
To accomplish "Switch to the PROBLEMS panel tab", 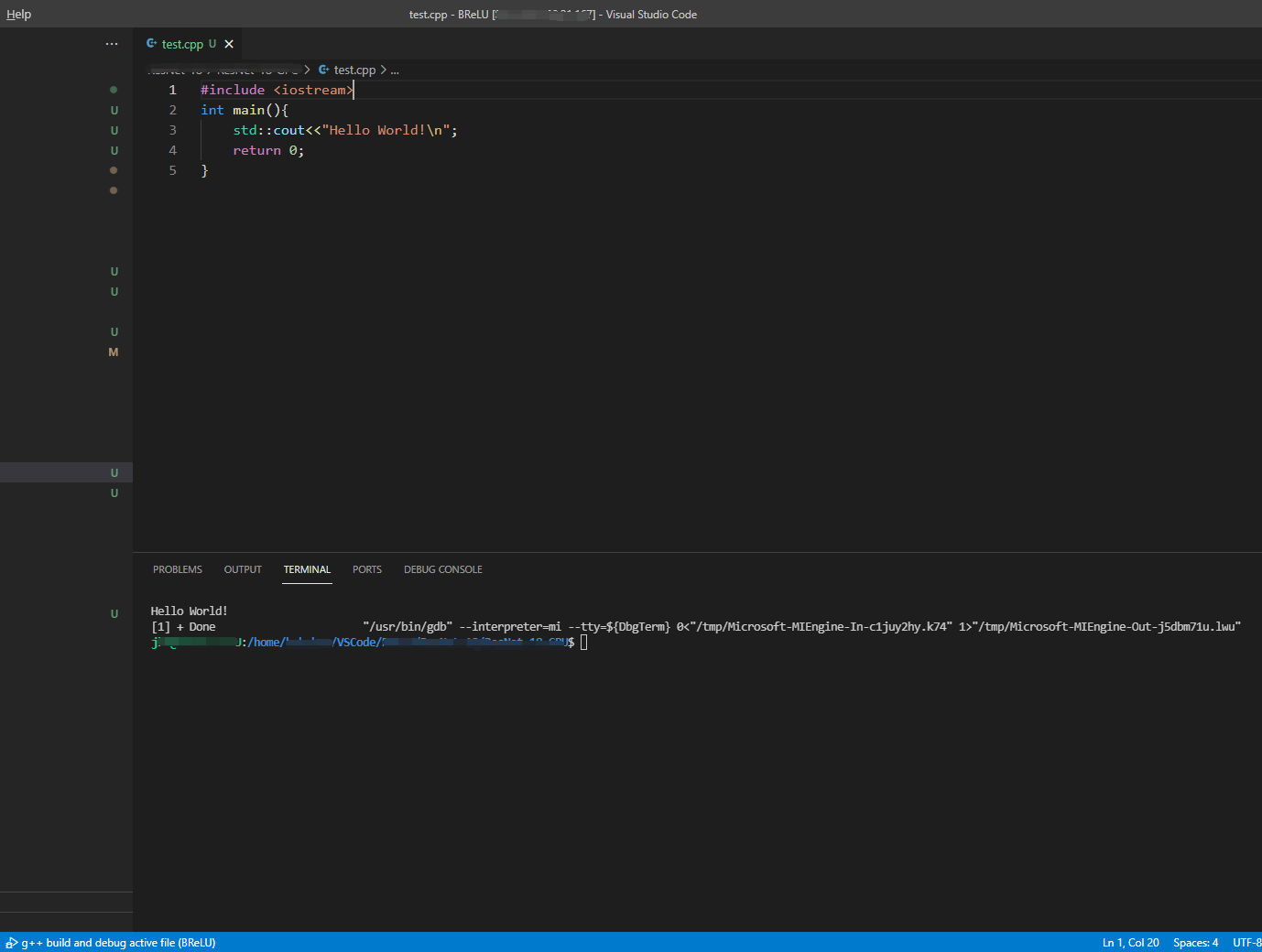I will [x=178, y=569].
